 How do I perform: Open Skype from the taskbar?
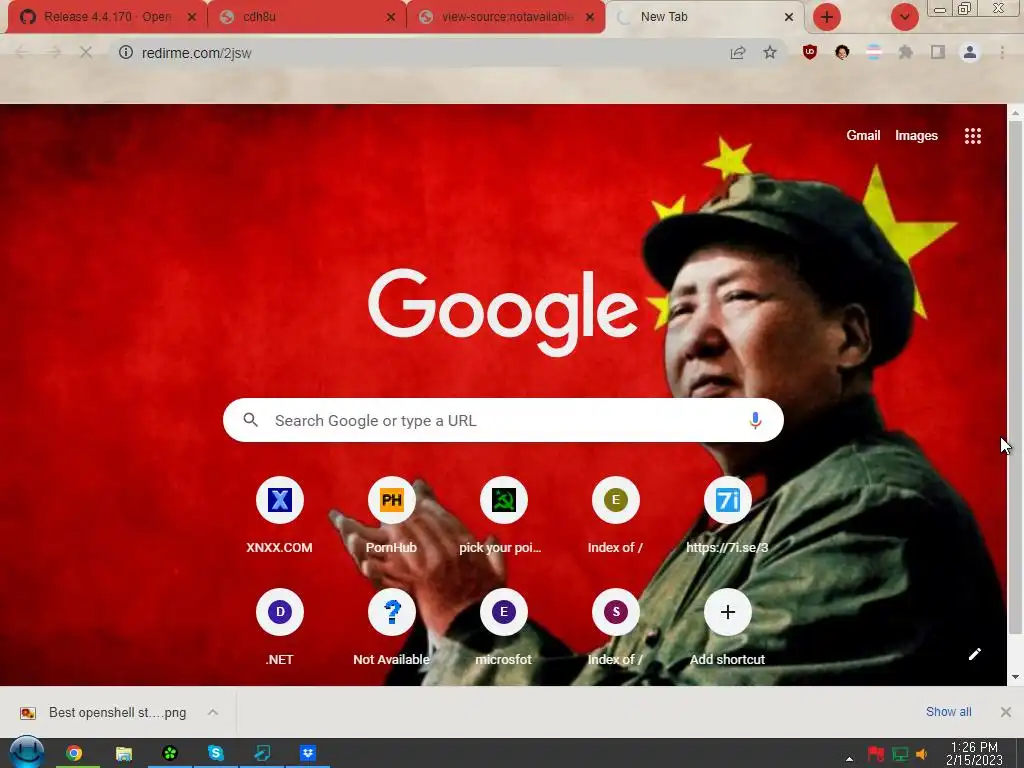(x=216, y=753)
